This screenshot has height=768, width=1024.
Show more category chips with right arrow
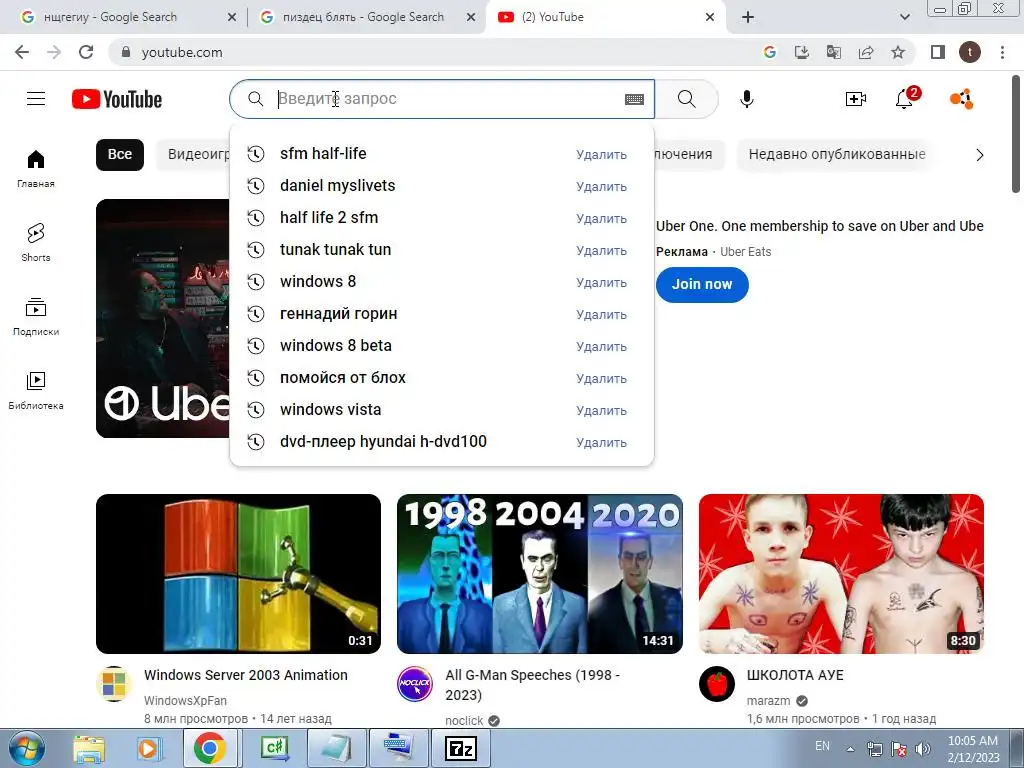pyautogui.click(x=979, y=155)
